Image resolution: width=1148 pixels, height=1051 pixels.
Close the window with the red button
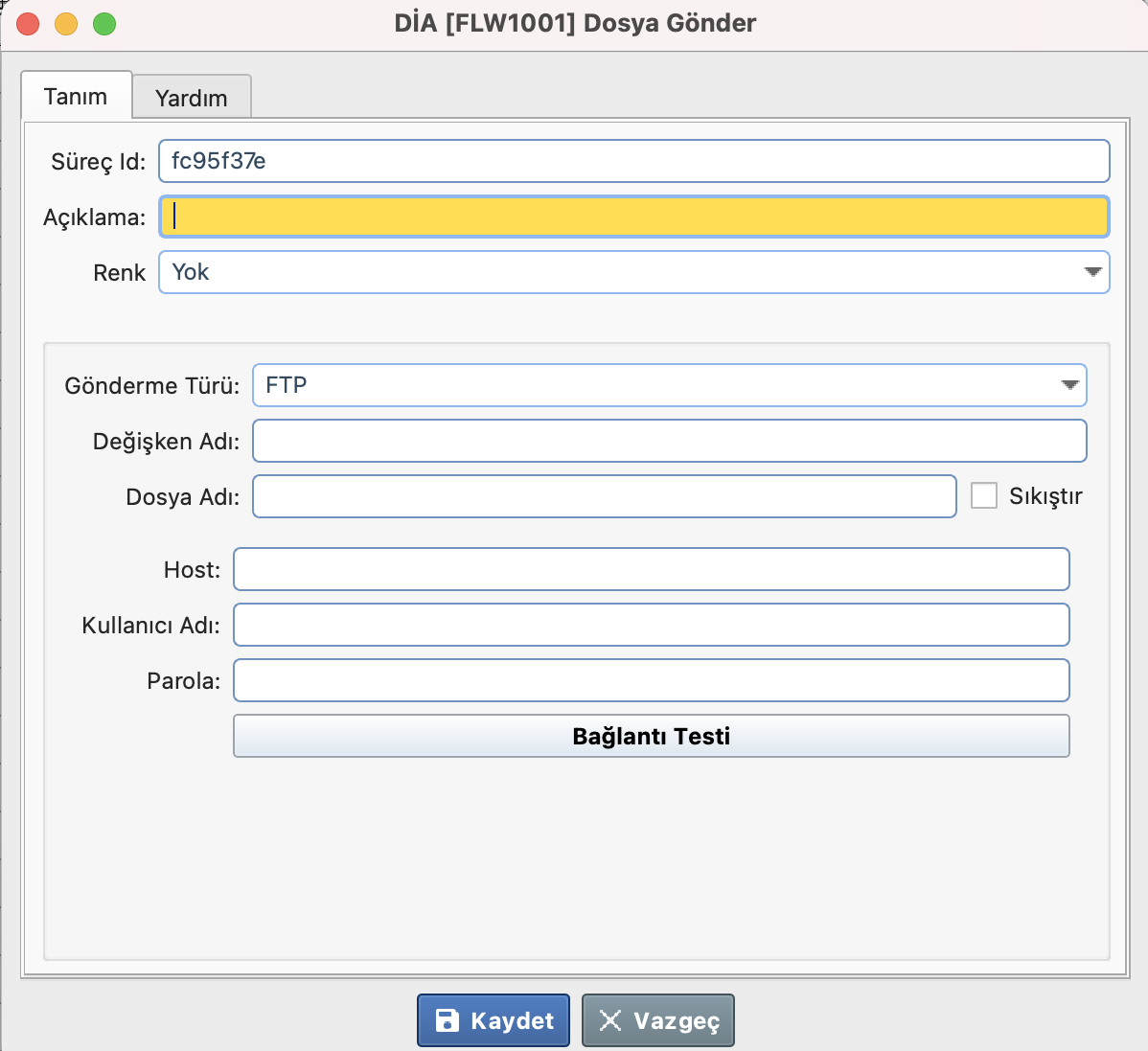[29, 24]
